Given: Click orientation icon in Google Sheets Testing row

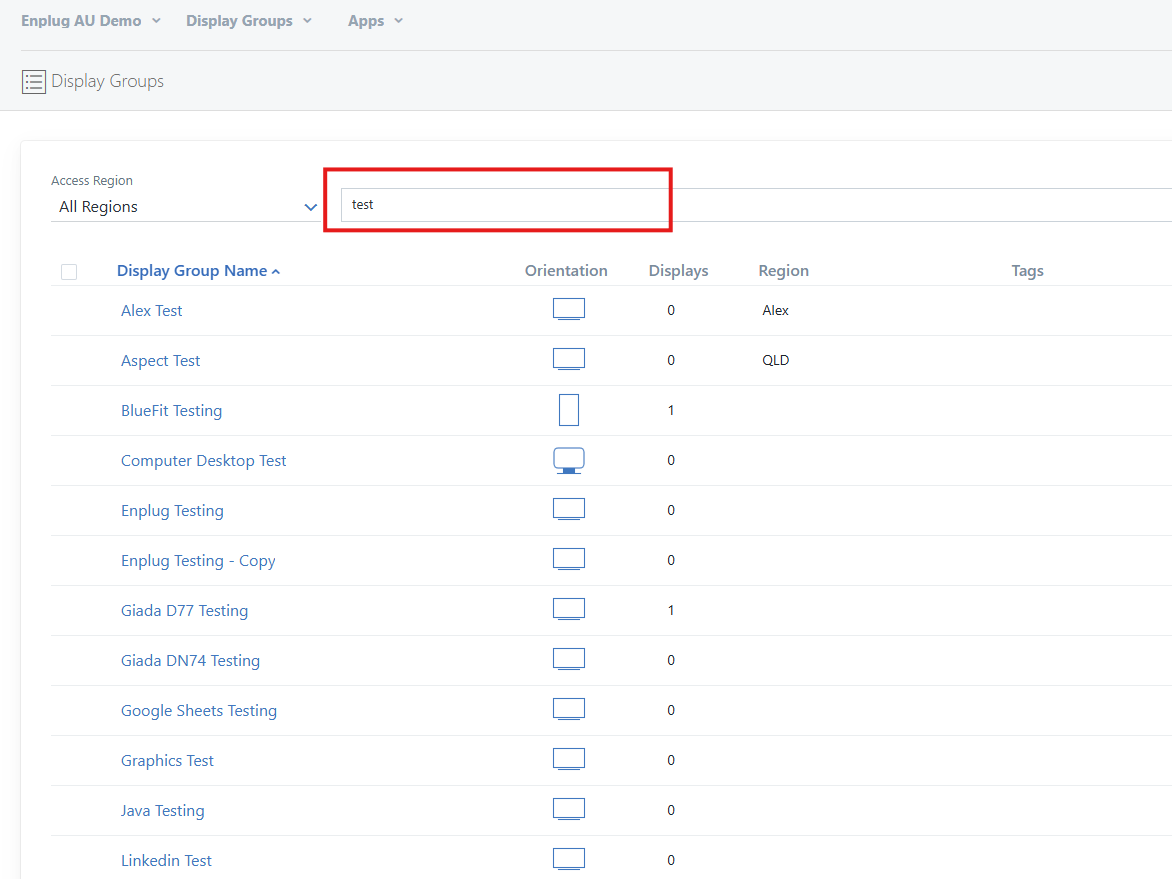Looking at the screenshot, I should (x=568, y=709).
